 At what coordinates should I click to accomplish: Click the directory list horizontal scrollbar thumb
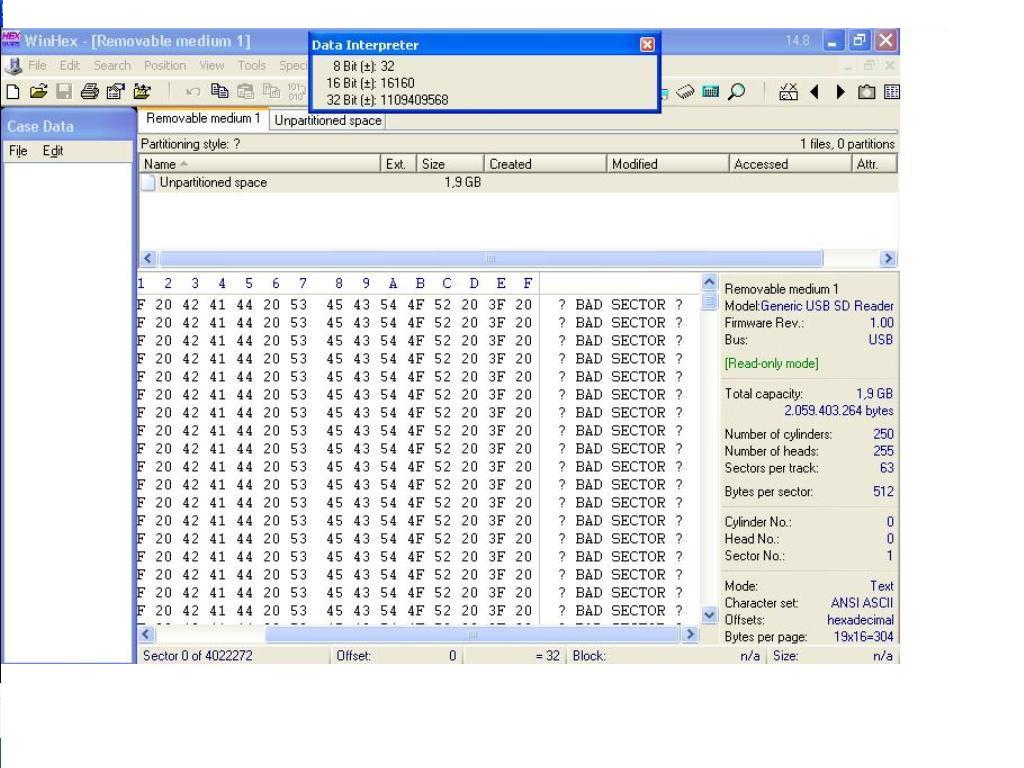pos(490,258)
